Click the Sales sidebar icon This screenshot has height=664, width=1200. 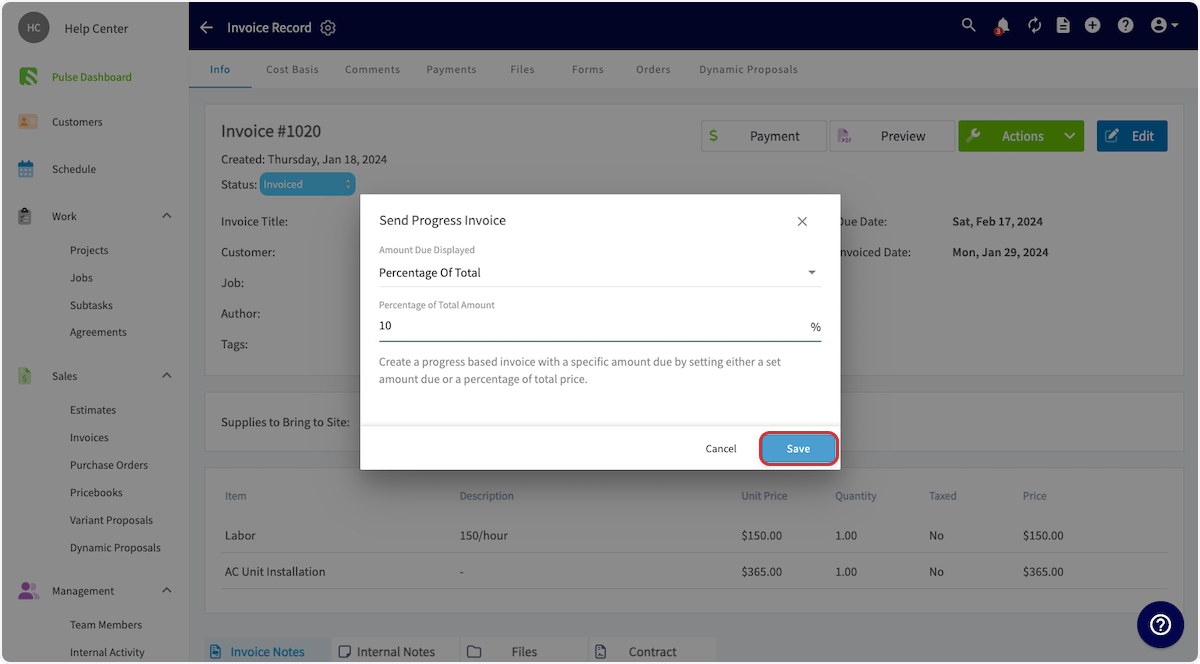26,376
